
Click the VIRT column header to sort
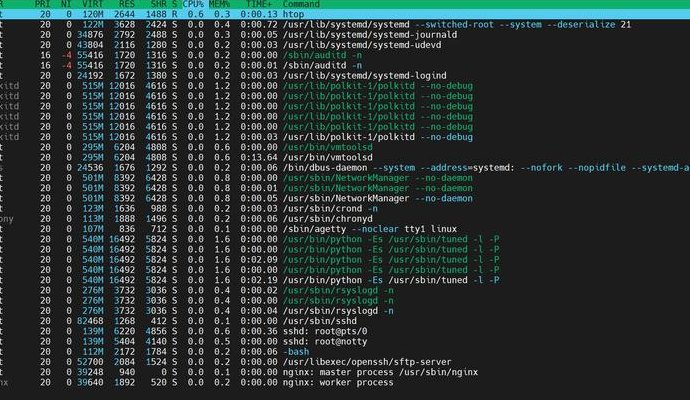(92, 4)
